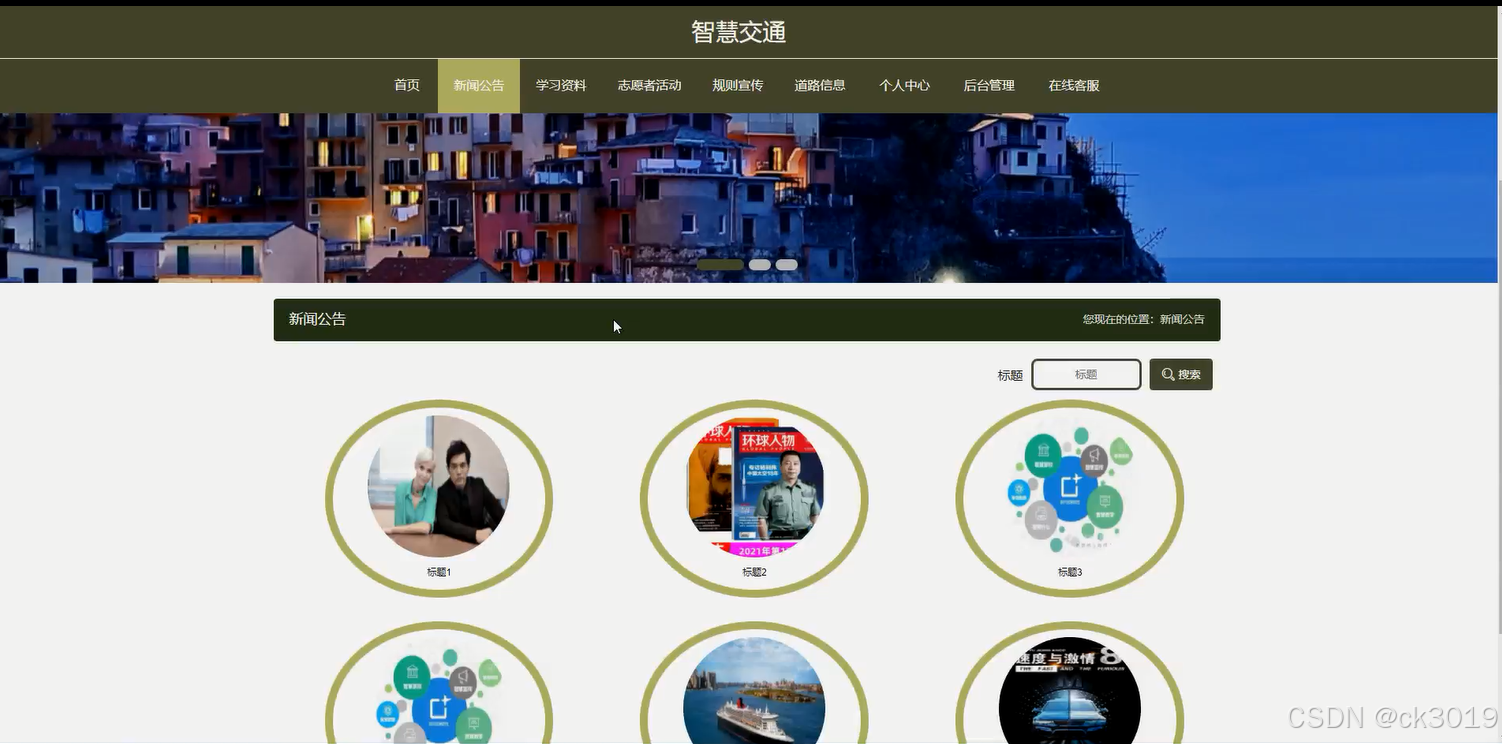Open the 标题2 magazine cover thumbnail
The width and height of the screenshot is (1502, 744).
[x=754, y=486]
